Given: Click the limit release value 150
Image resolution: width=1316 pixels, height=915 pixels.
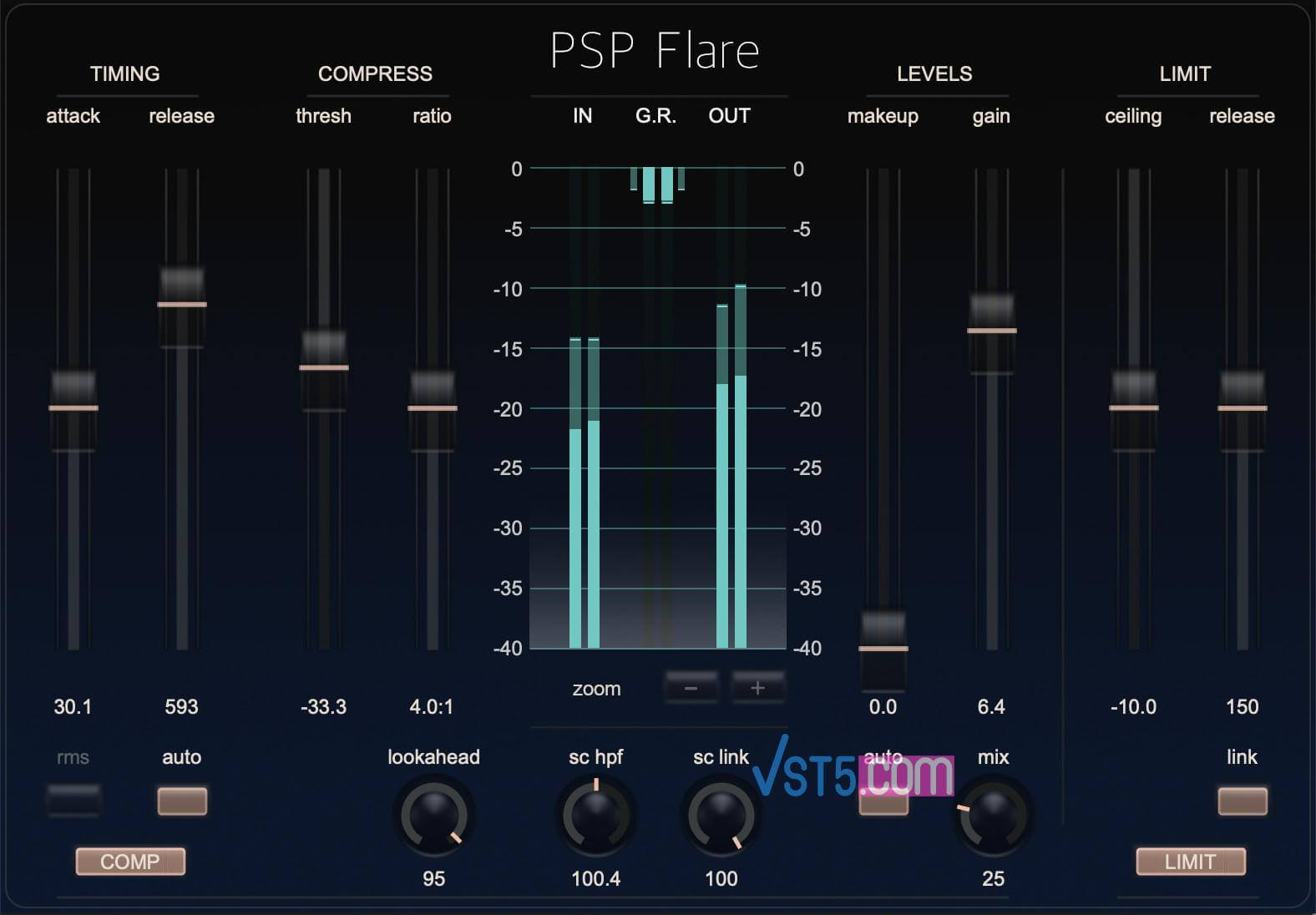Looking at the screenshot, I should coord(1242,707).
